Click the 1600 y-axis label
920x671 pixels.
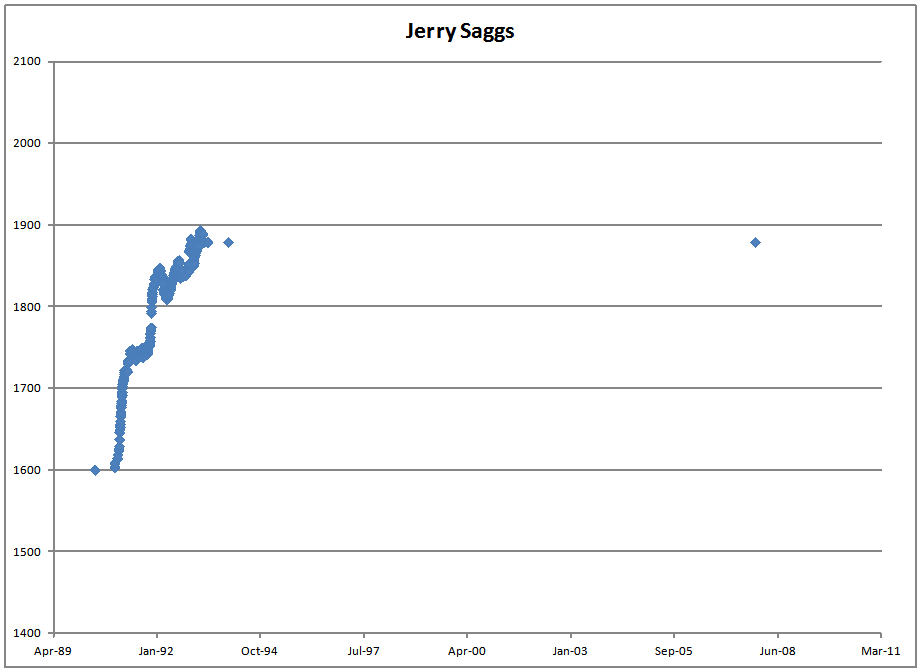pos(28,470)
